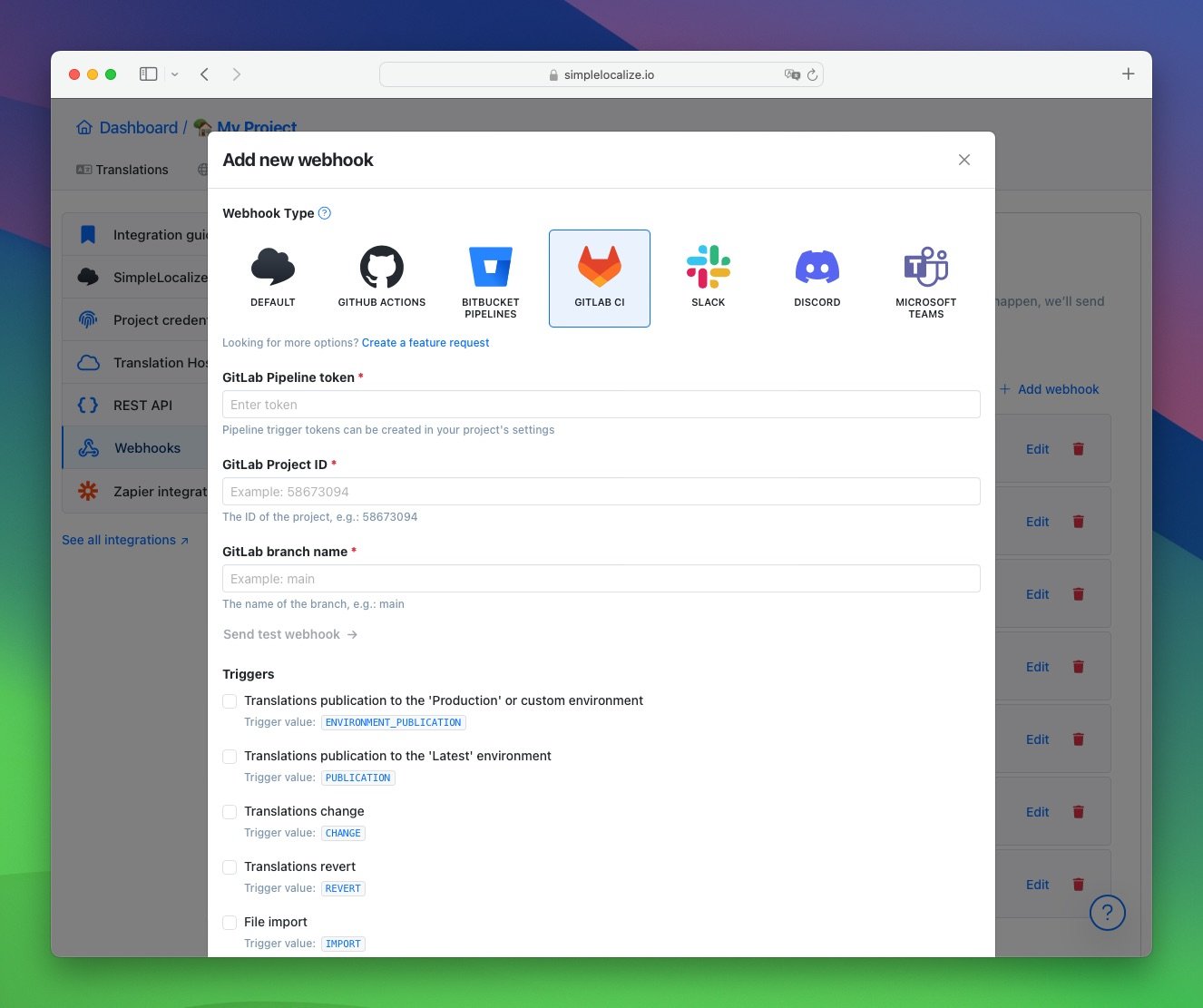
Task: Click the simplelocalize.io address bar
Action: pos(601,74)
